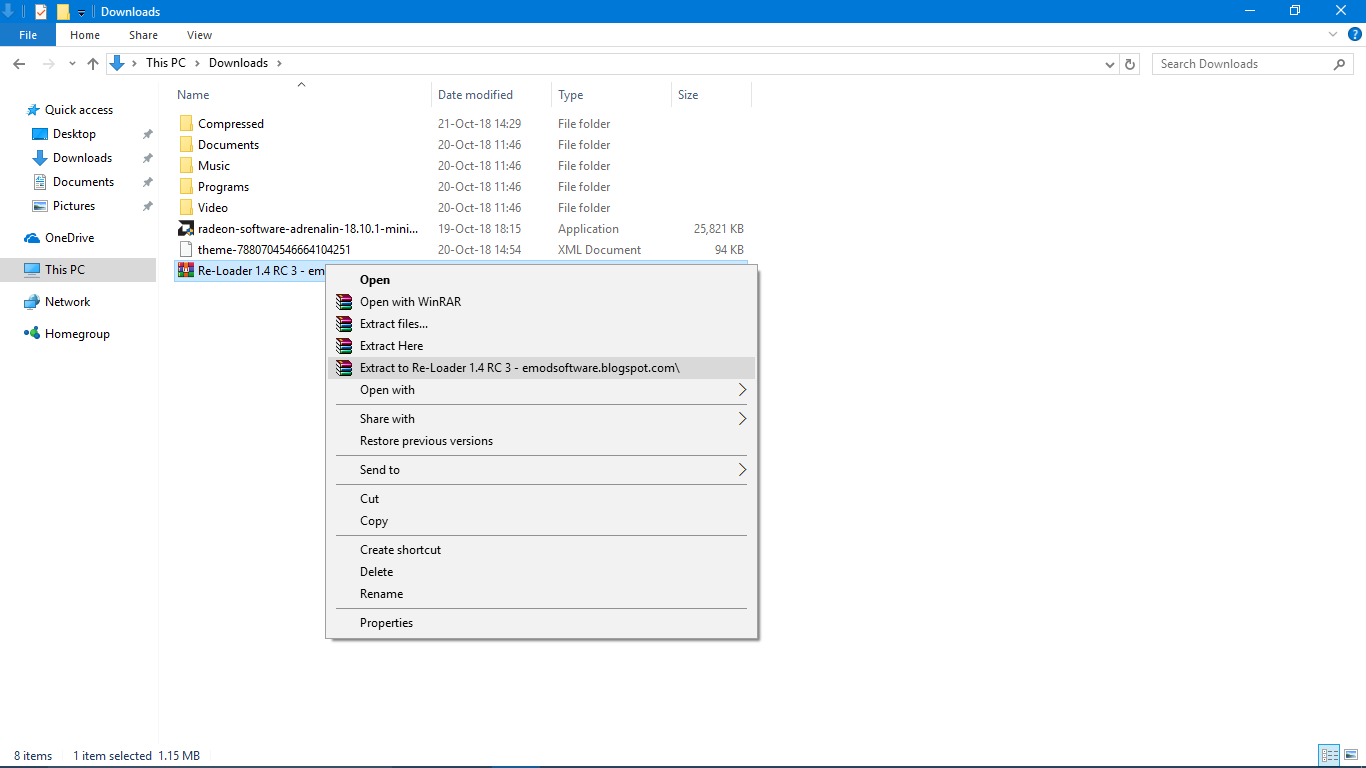Open the OneDrive sidebar entry
1366x768 pixels.
click(70, 237)
